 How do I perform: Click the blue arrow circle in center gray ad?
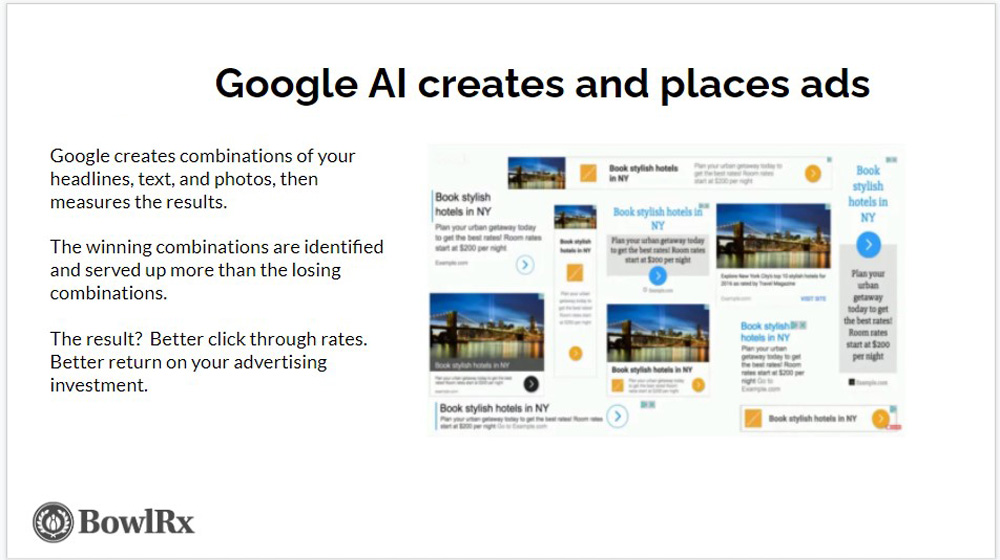click(x=658, y=276)
